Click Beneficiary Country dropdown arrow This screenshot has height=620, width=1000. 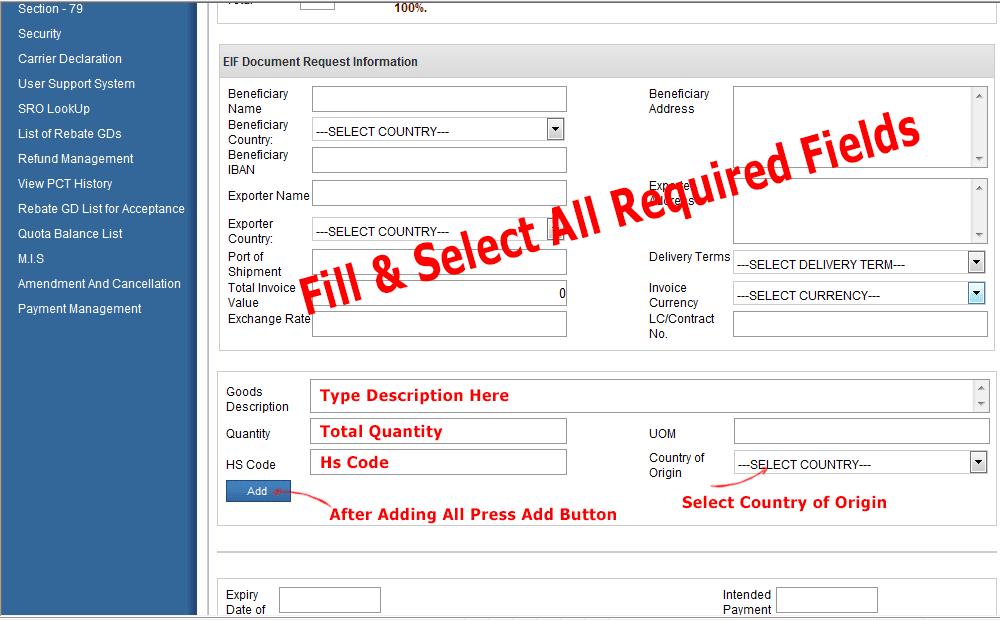pos(555,129)
